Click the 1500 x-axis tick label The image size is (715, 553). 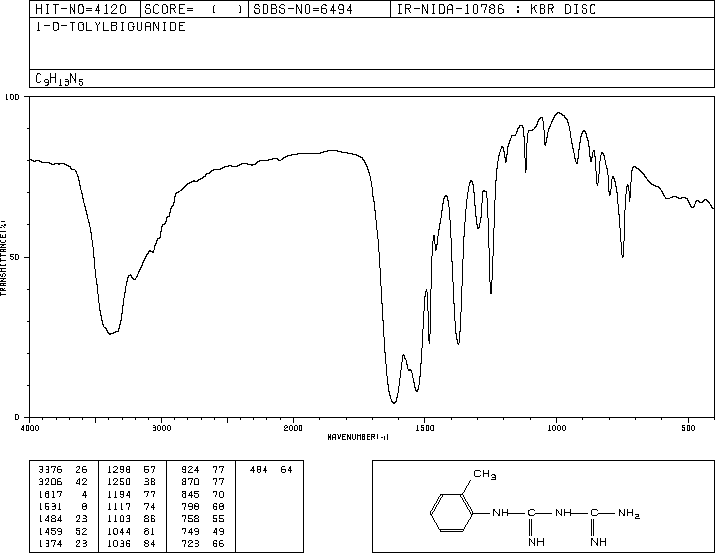point(425,428)
